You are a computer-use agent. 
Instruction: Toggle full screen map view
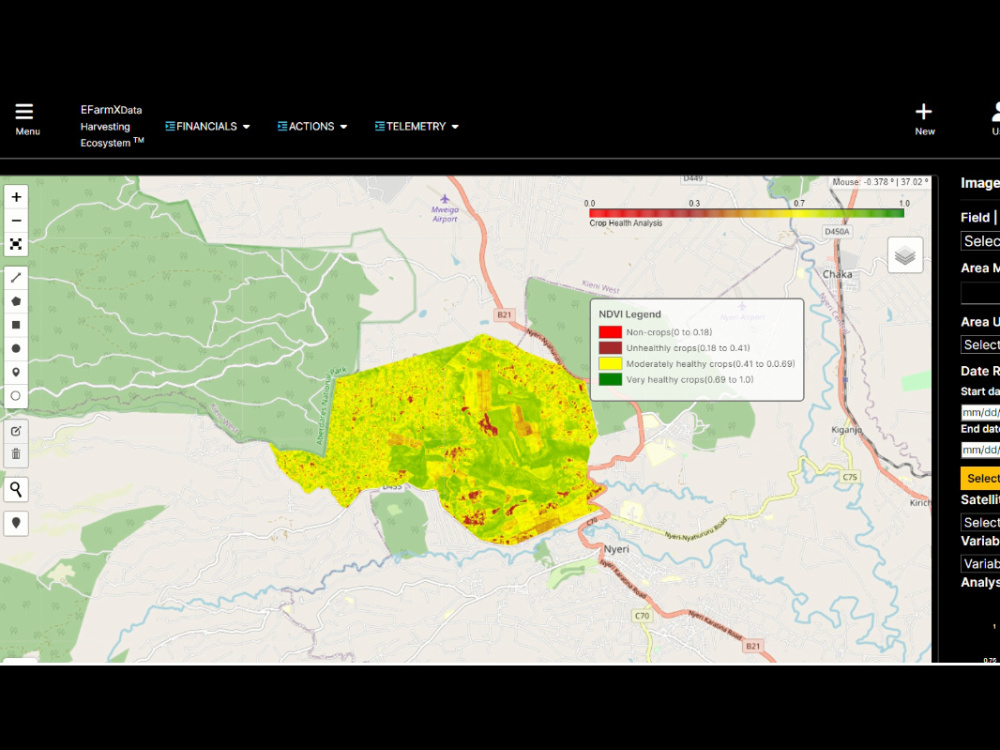tap(16, 244)
